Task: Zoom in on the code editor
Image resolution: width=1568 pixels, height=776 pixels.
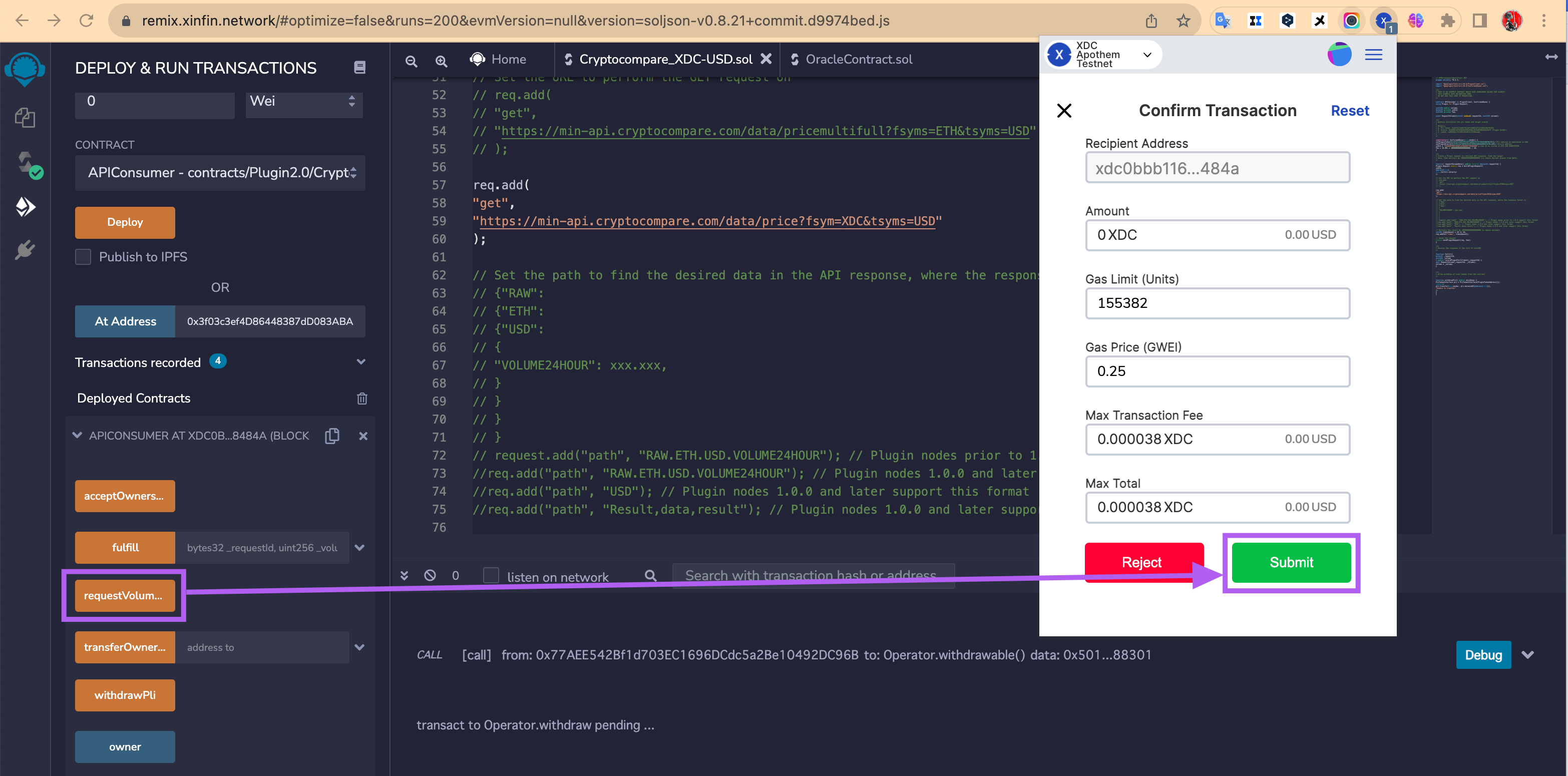Action: 441,60
